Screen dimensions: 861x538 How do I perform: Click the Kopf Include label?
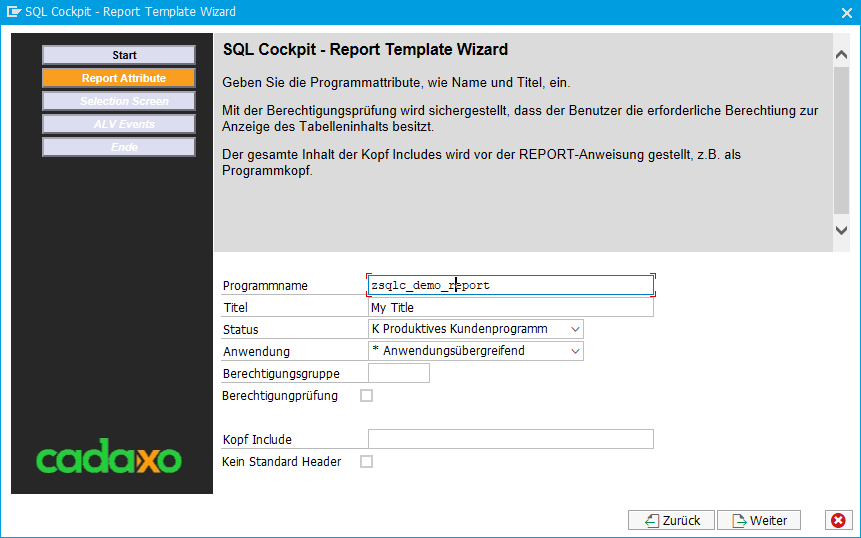257,439
